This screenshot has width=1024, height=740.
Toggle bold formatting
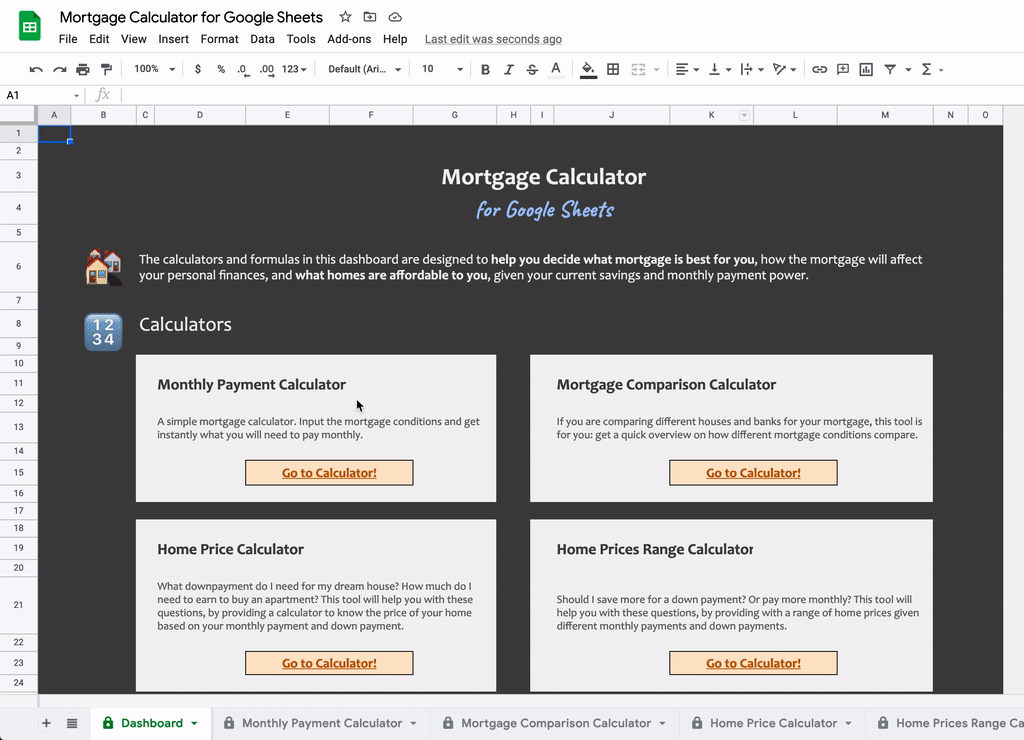pos(485,69)
